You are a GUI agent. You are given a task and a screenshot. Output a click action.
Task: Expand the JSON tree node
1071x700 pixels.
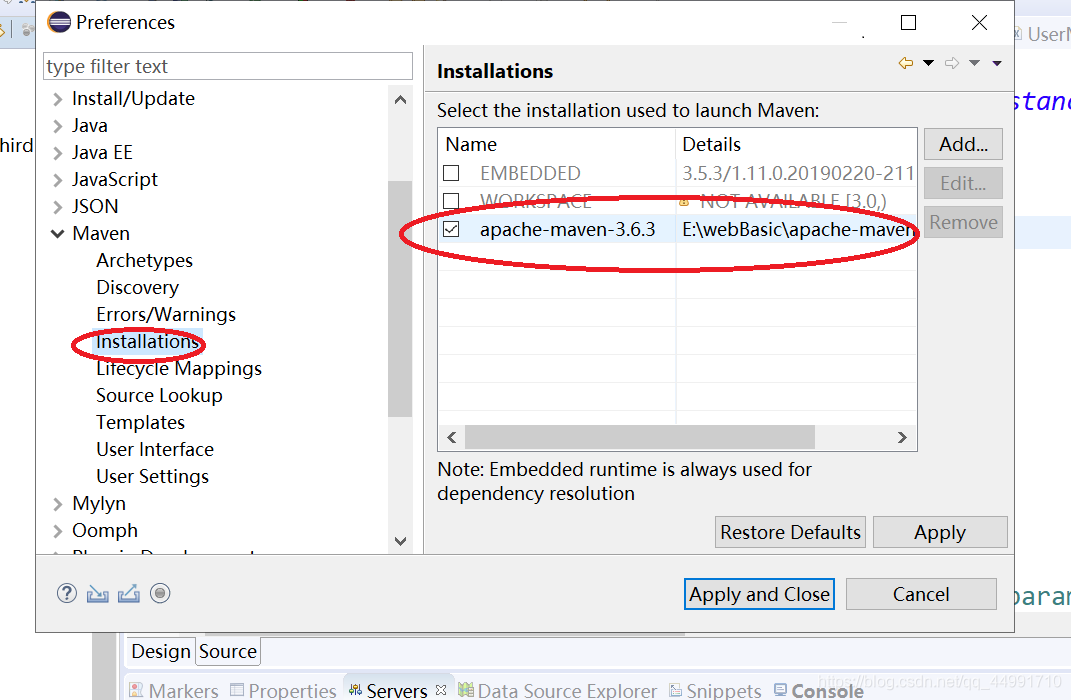click(x=58, y=207)
